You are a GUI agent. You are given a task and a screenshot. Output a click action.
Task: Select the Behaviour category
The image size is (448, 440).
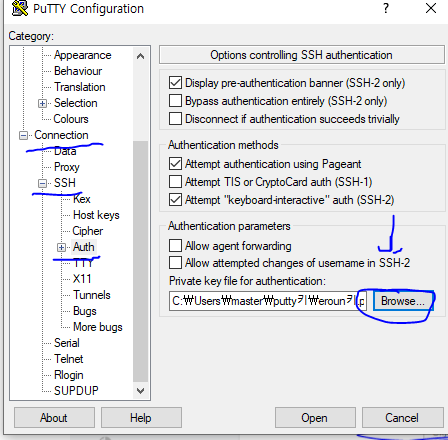(x=78, y=71)
